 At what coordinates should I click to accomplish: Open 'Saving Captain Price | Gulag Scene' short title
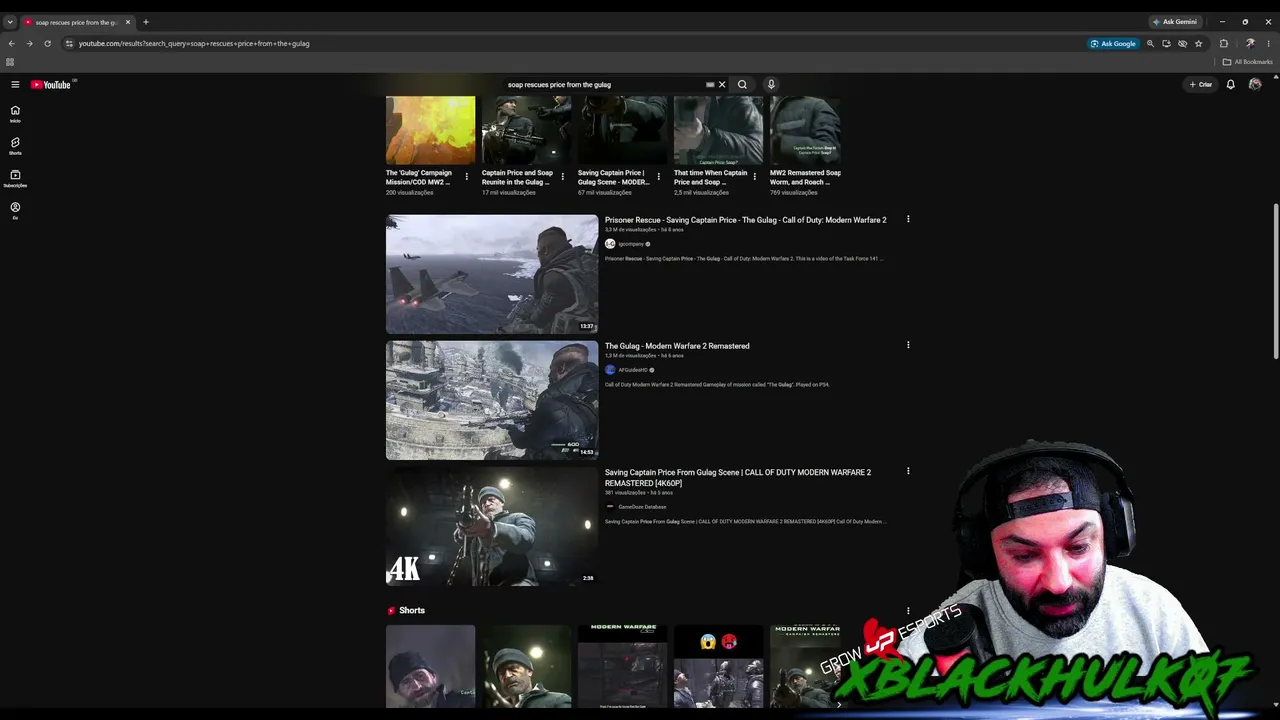pyautogui.click(x=614, y=177)
